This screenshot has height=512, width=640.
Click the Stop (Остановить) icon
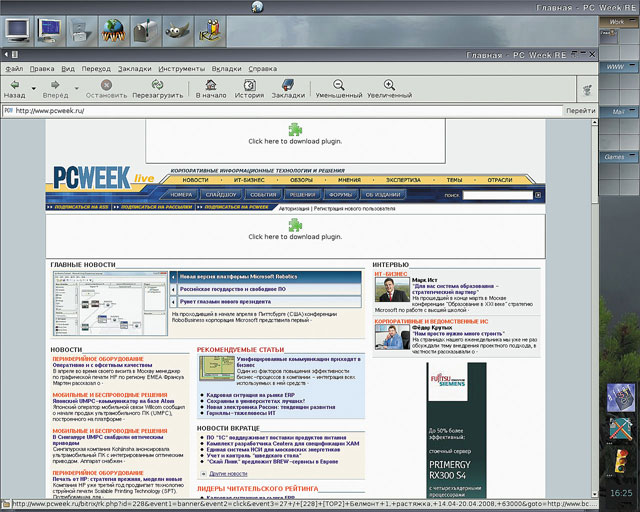point(106,85)
